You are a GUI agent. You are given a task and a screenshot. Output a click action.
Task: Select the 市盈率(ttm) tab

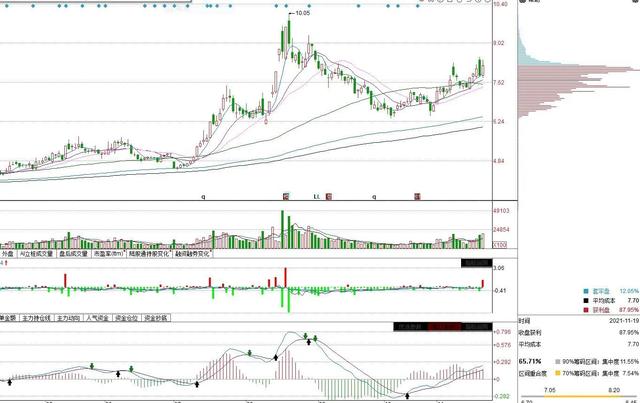[109, 254]
